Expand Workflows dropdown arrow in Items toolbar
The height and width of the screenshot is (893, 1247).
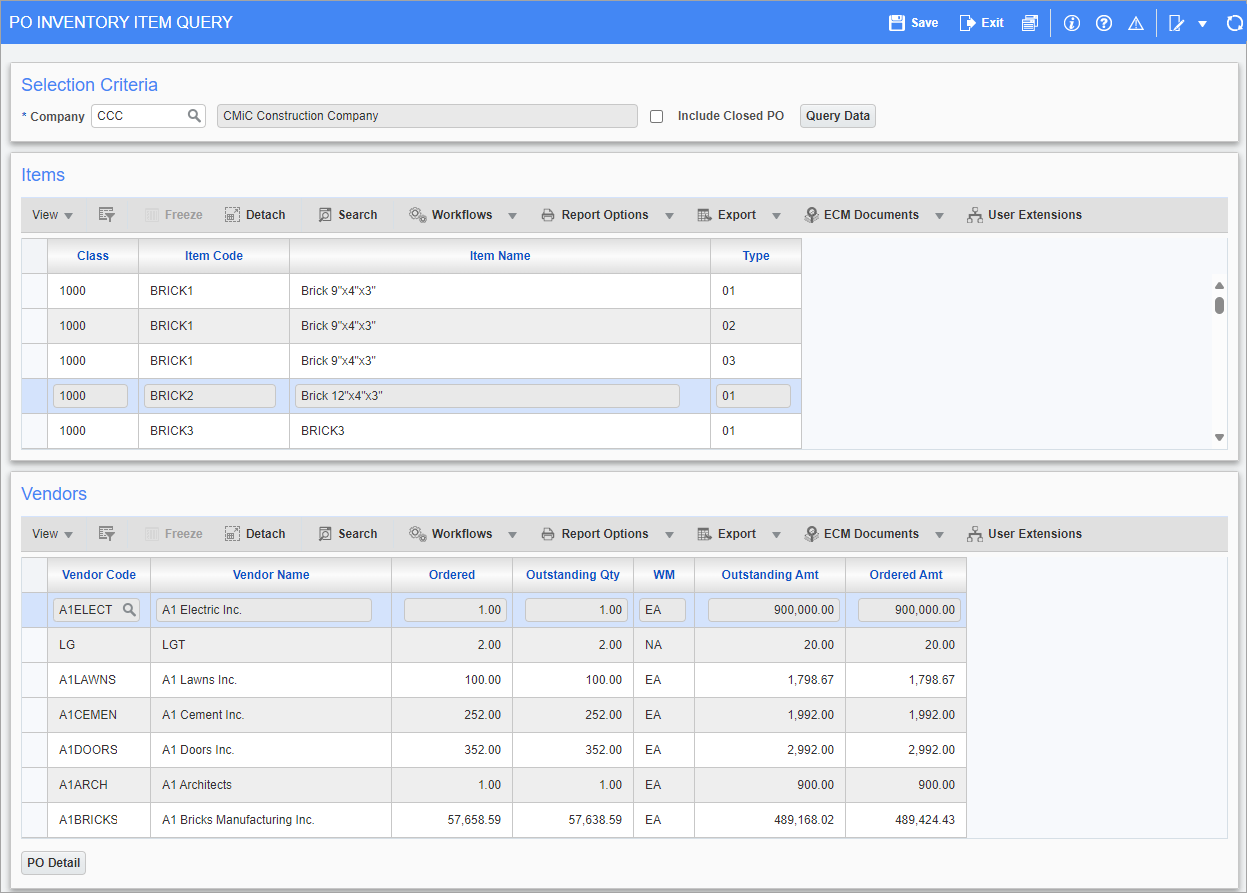tap(512, 216)
